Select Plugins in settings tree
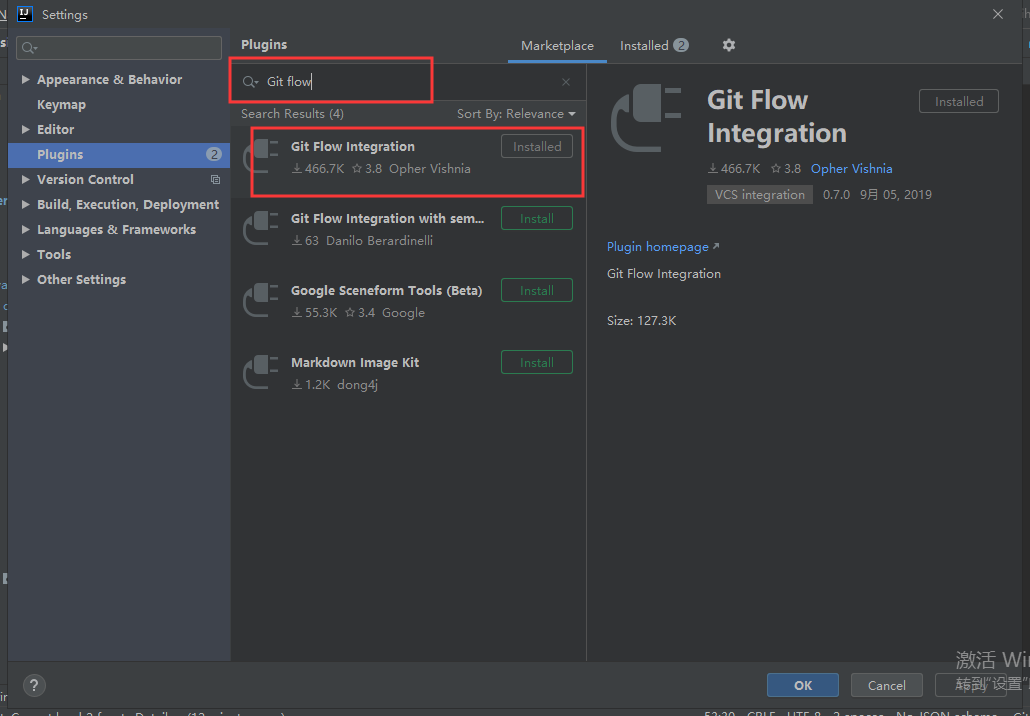The height and width of the screenshot is (716, 1030). click(120, 154)
